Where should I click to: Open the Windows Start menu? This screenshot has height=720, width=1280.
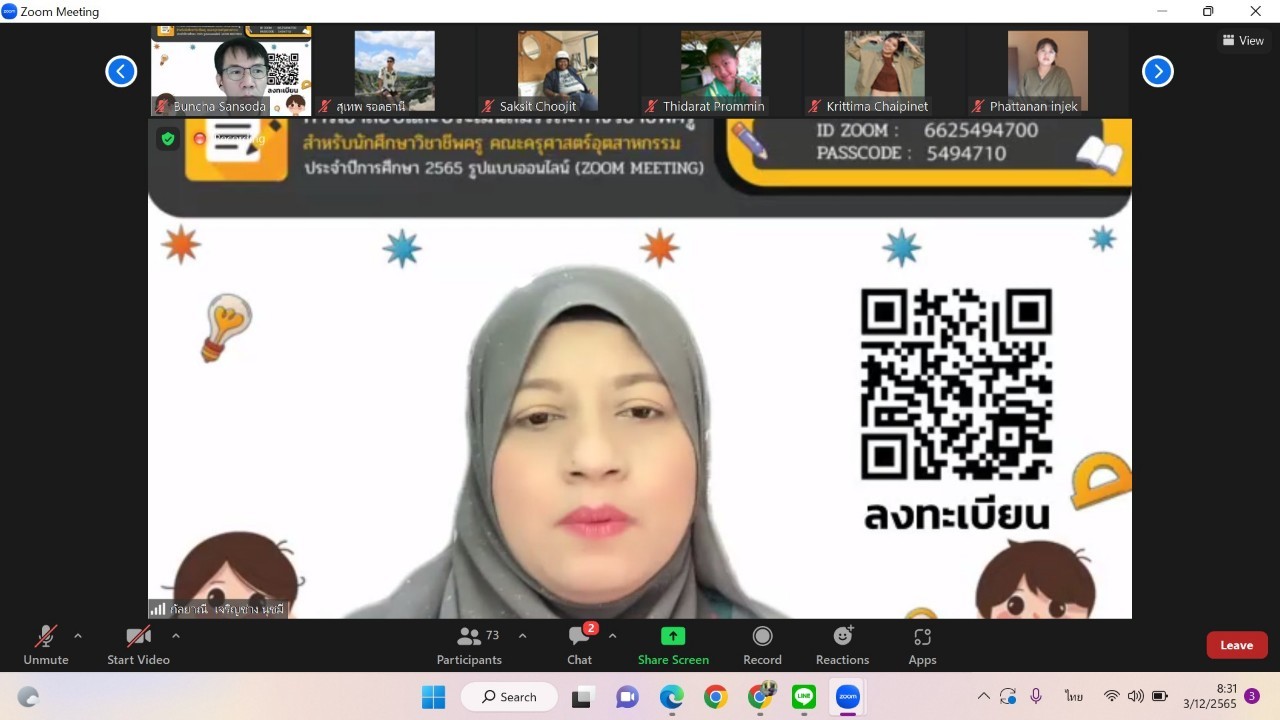(x=433, y=697)
